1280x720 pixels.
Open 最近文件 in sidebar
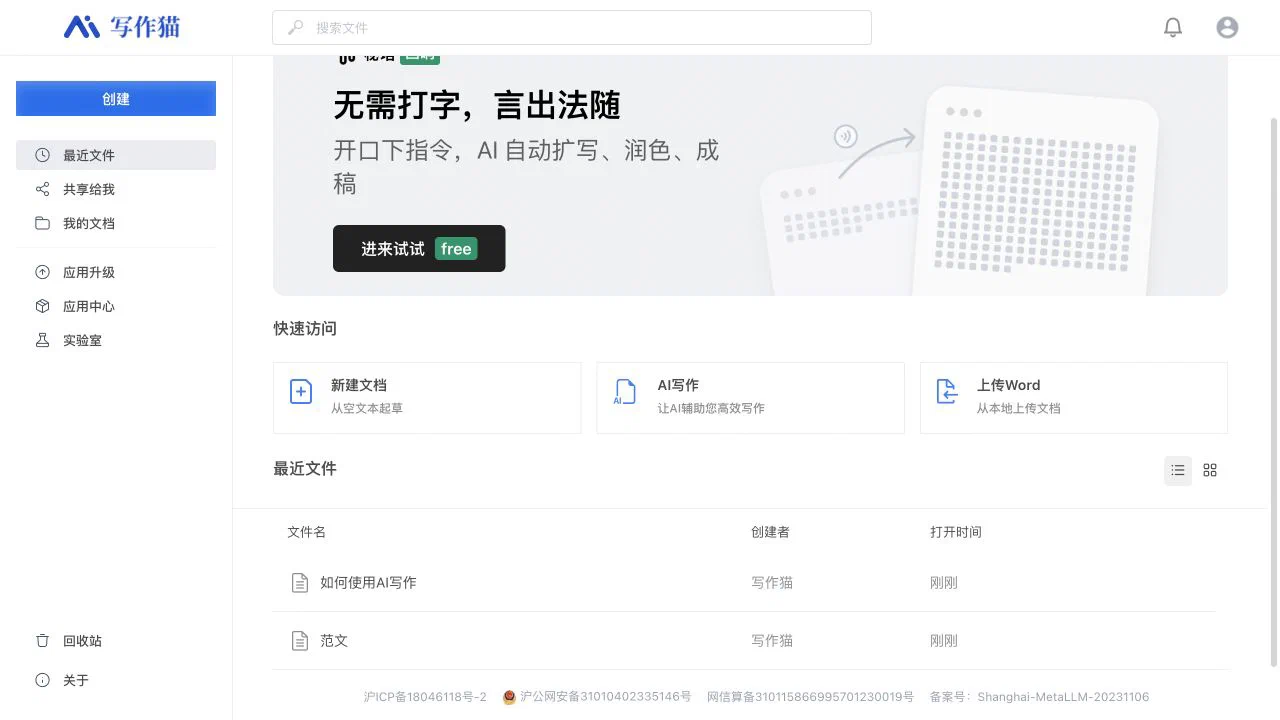point(116,155)
